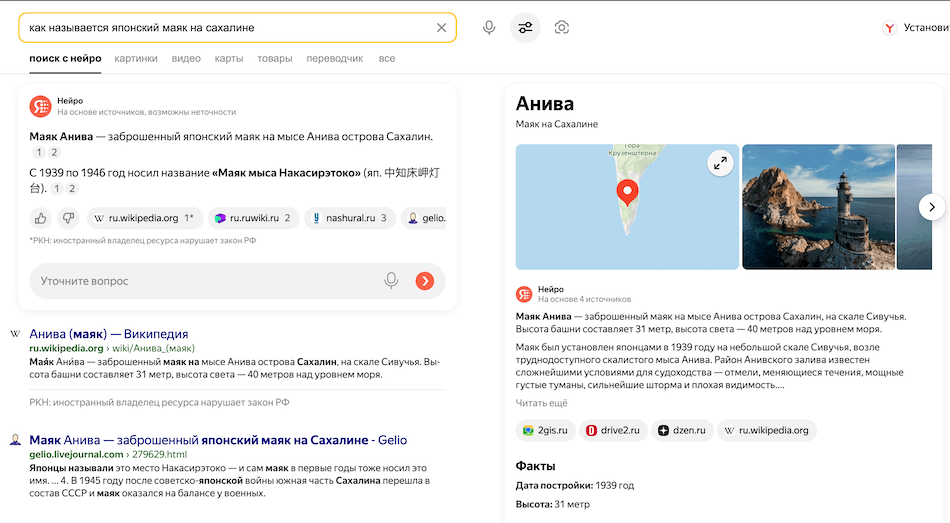Search by image using camera icon

pyautogui.click(x=562, y=28)
